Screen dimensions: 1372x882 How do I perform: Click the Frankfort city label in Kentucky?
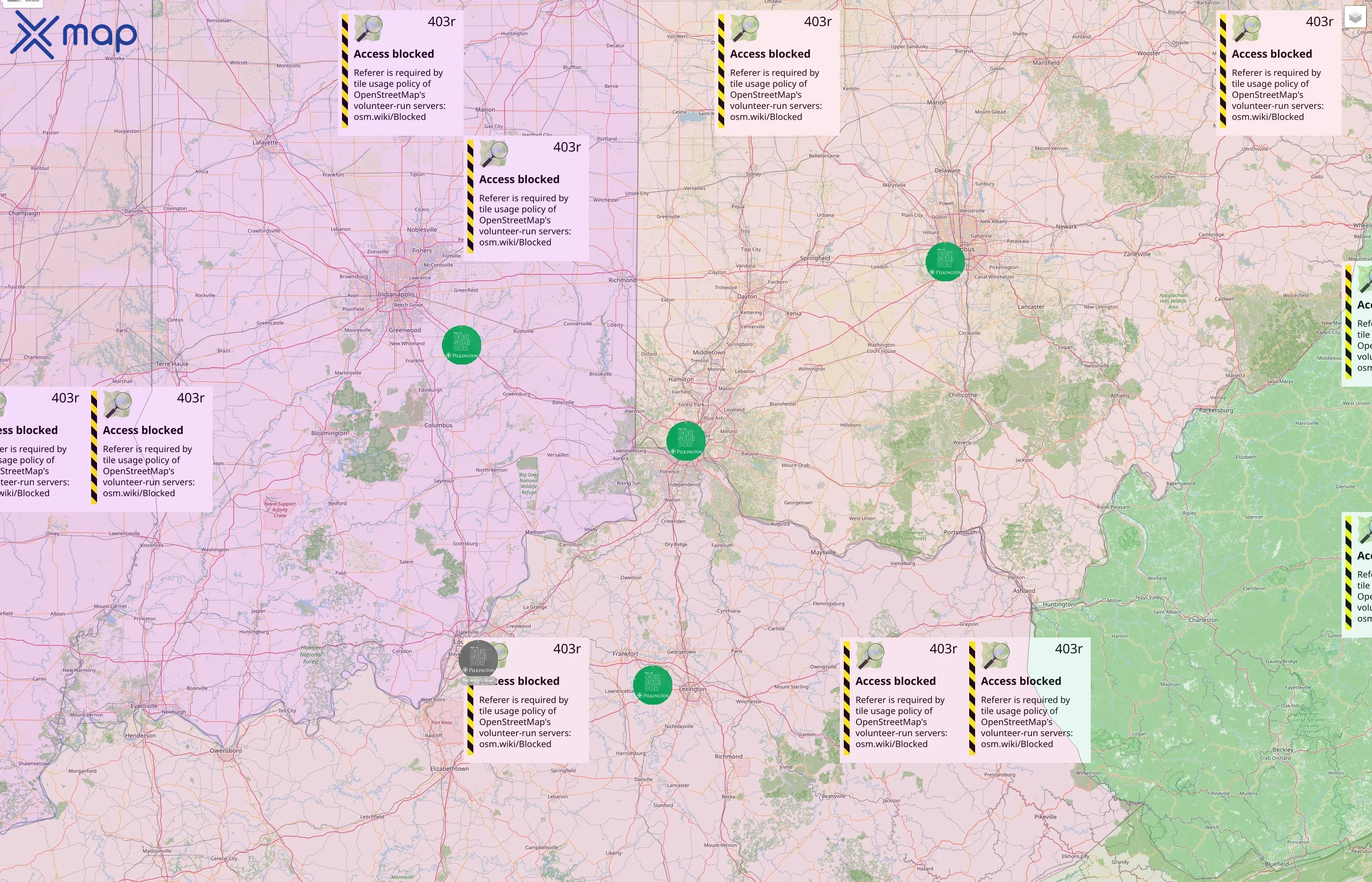[625, 654]
